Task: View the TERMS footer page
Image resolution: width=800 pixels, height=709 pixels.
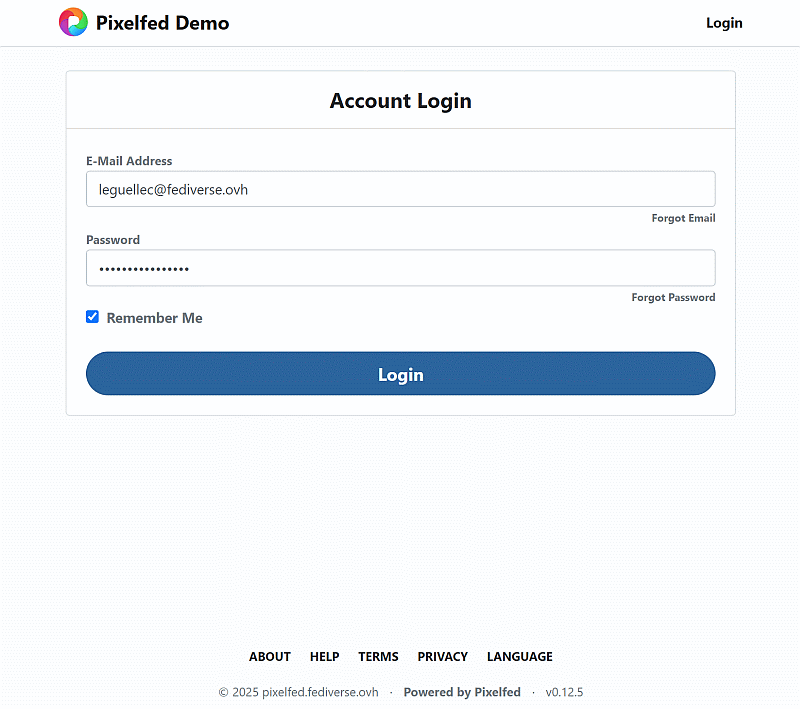Action: click(378, 657)
